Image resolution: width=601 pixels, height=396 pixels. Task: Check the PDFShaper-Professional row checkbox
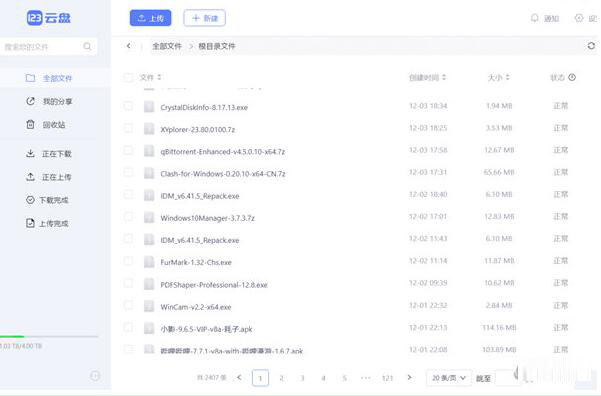128,283
